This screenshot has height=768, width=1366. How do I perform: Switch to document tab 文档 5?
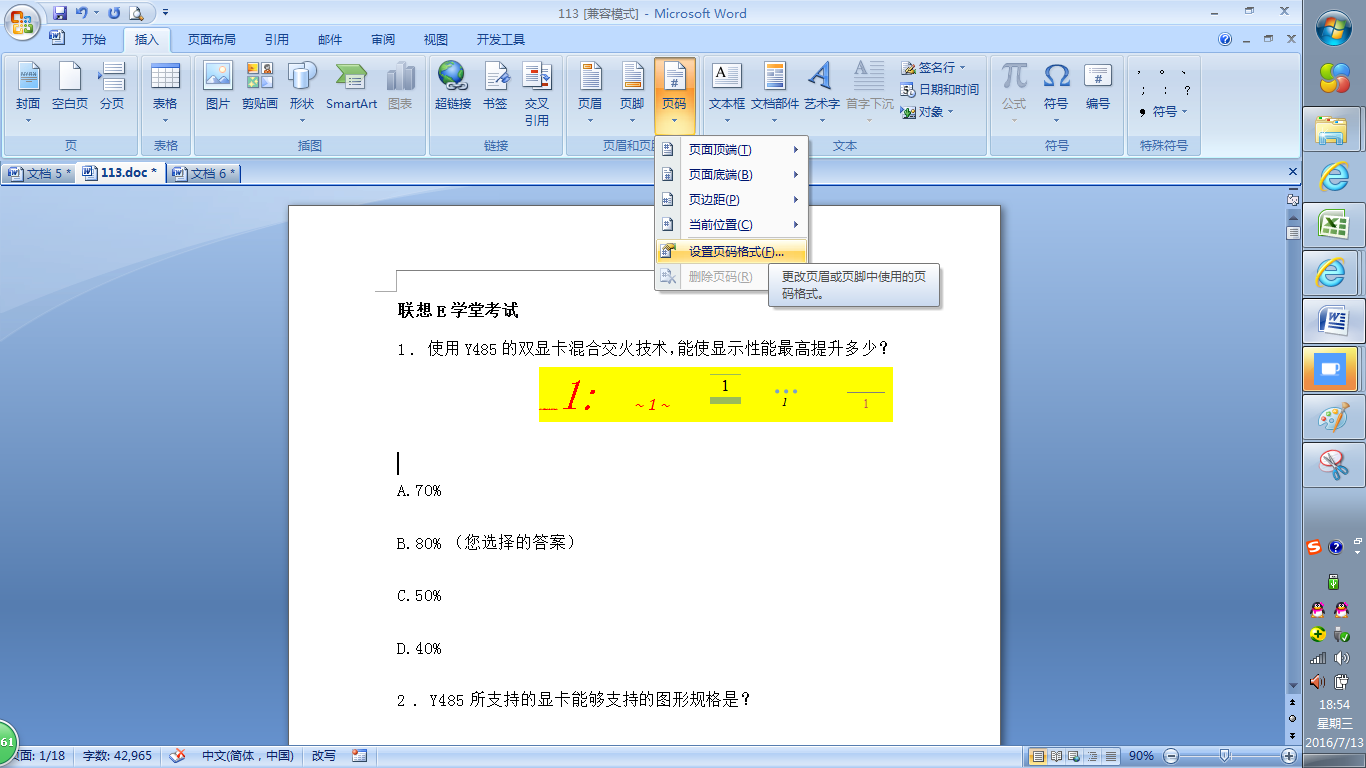(40, 173)
